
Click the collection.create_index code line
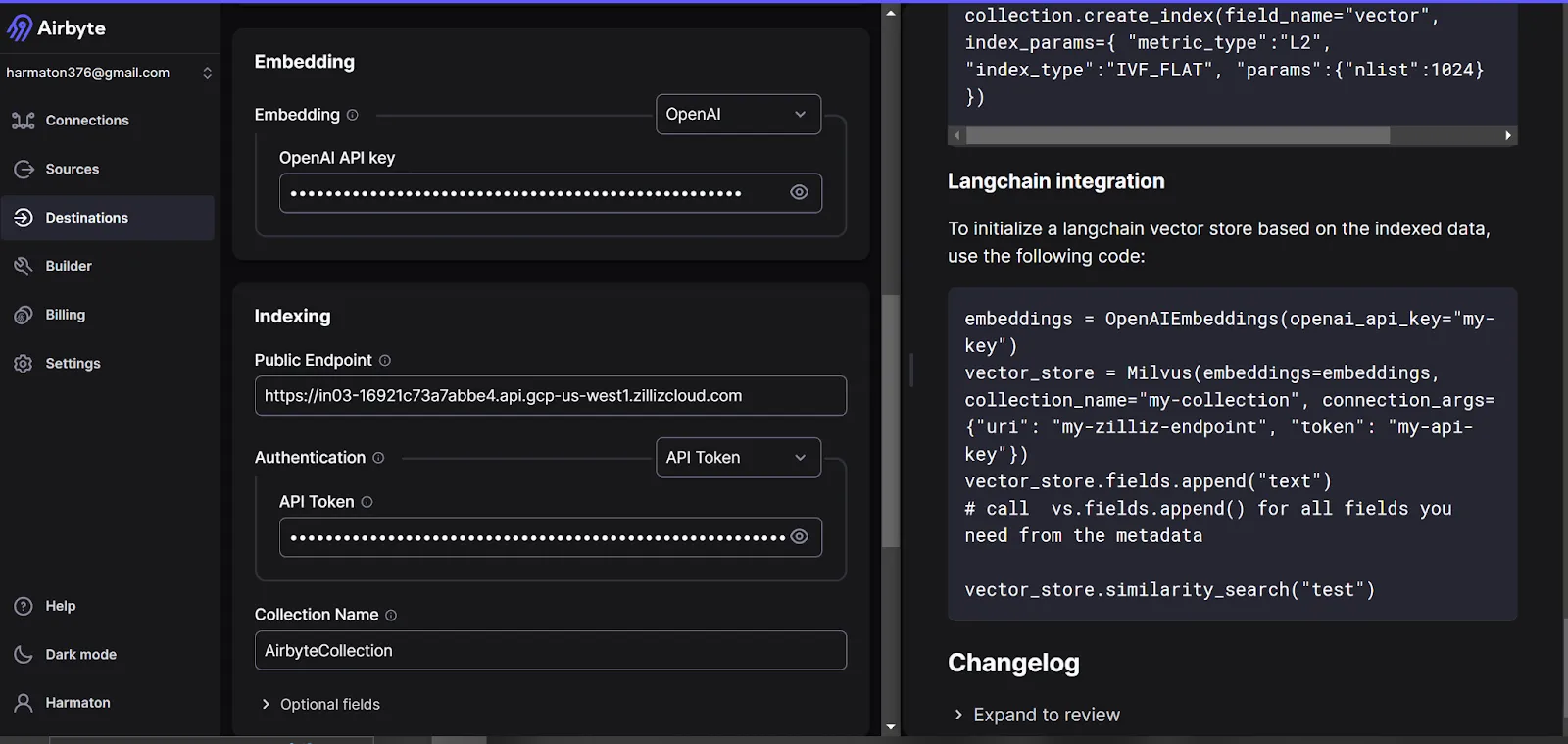tap(1202, 16)
